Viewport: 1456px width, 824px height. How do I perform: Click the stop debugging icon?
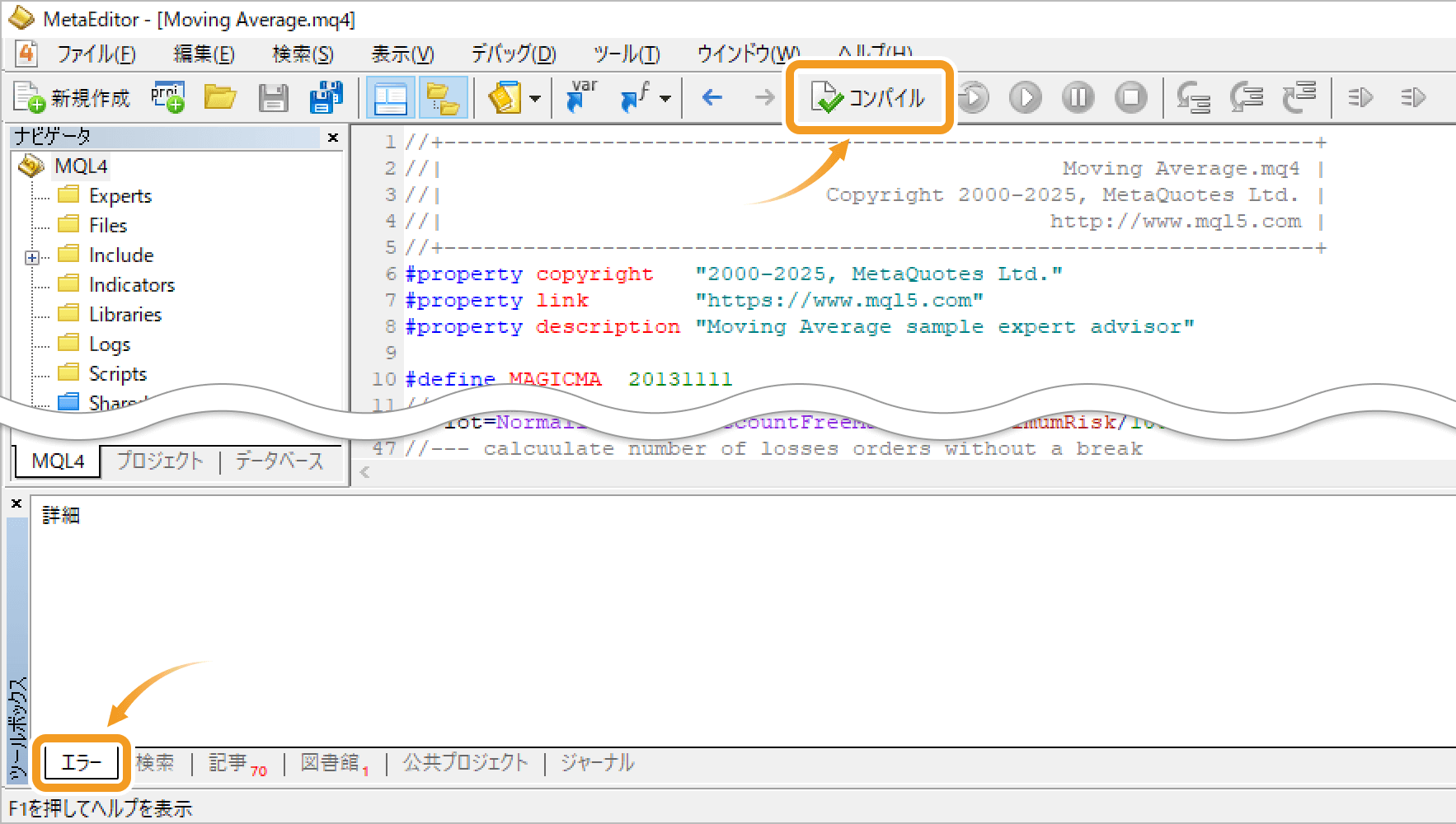(x=1131, y=98)
